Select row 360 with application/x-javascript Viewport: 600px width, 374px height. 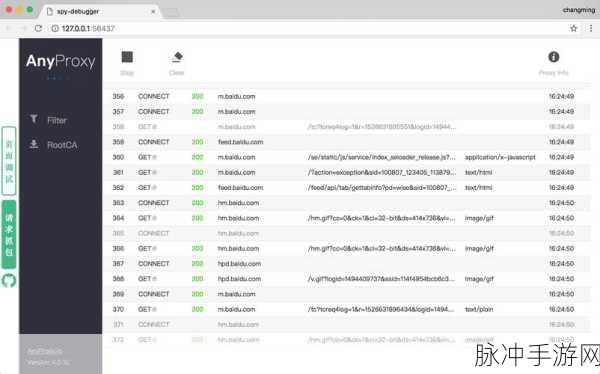(x=346, y=157)
